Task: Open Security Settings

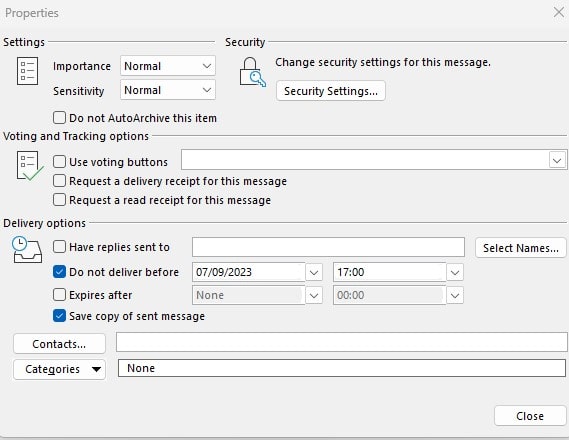Action: tap(331, 91)
